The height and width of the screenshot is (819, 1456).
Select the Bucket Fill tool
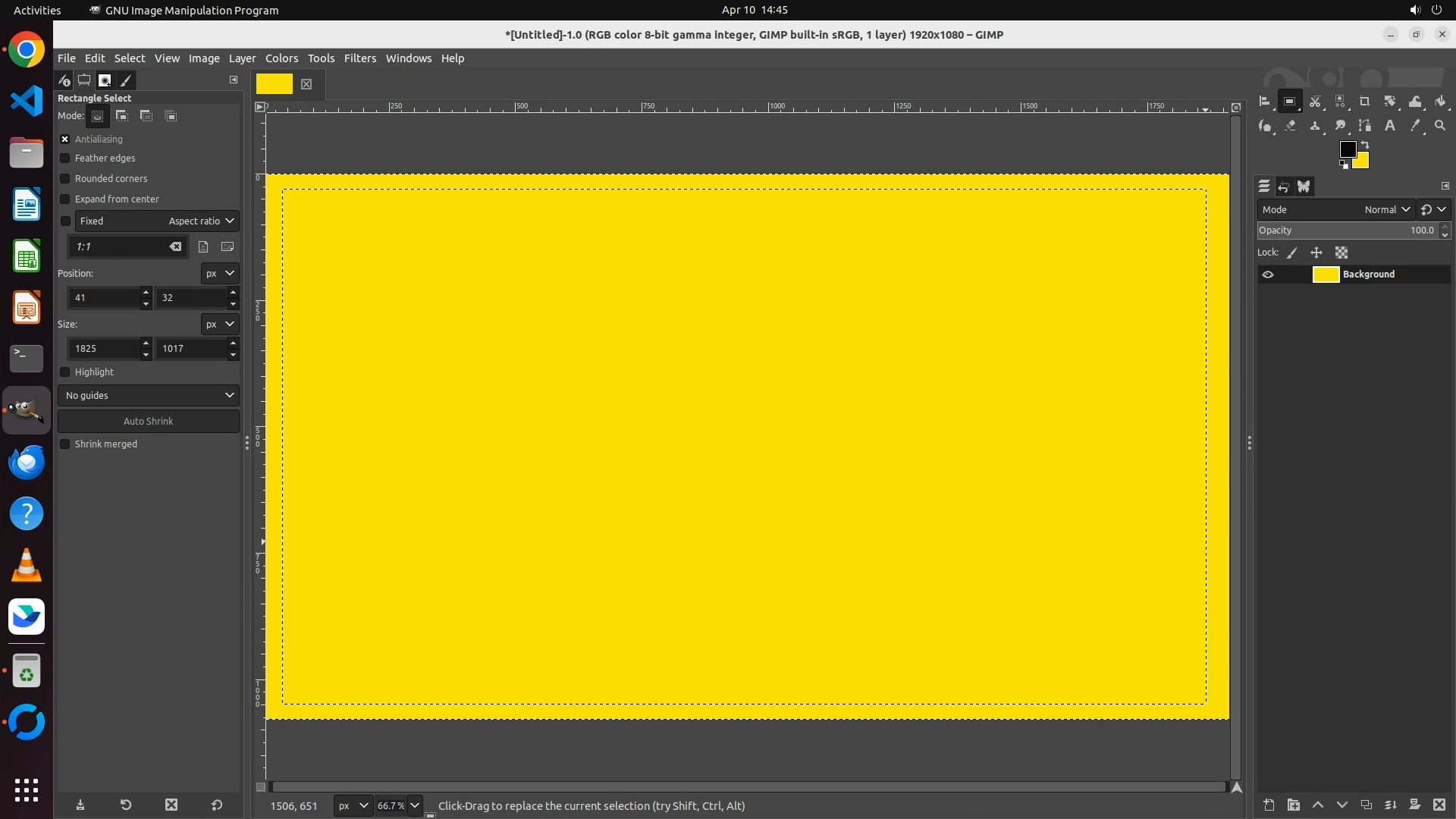1440,102
